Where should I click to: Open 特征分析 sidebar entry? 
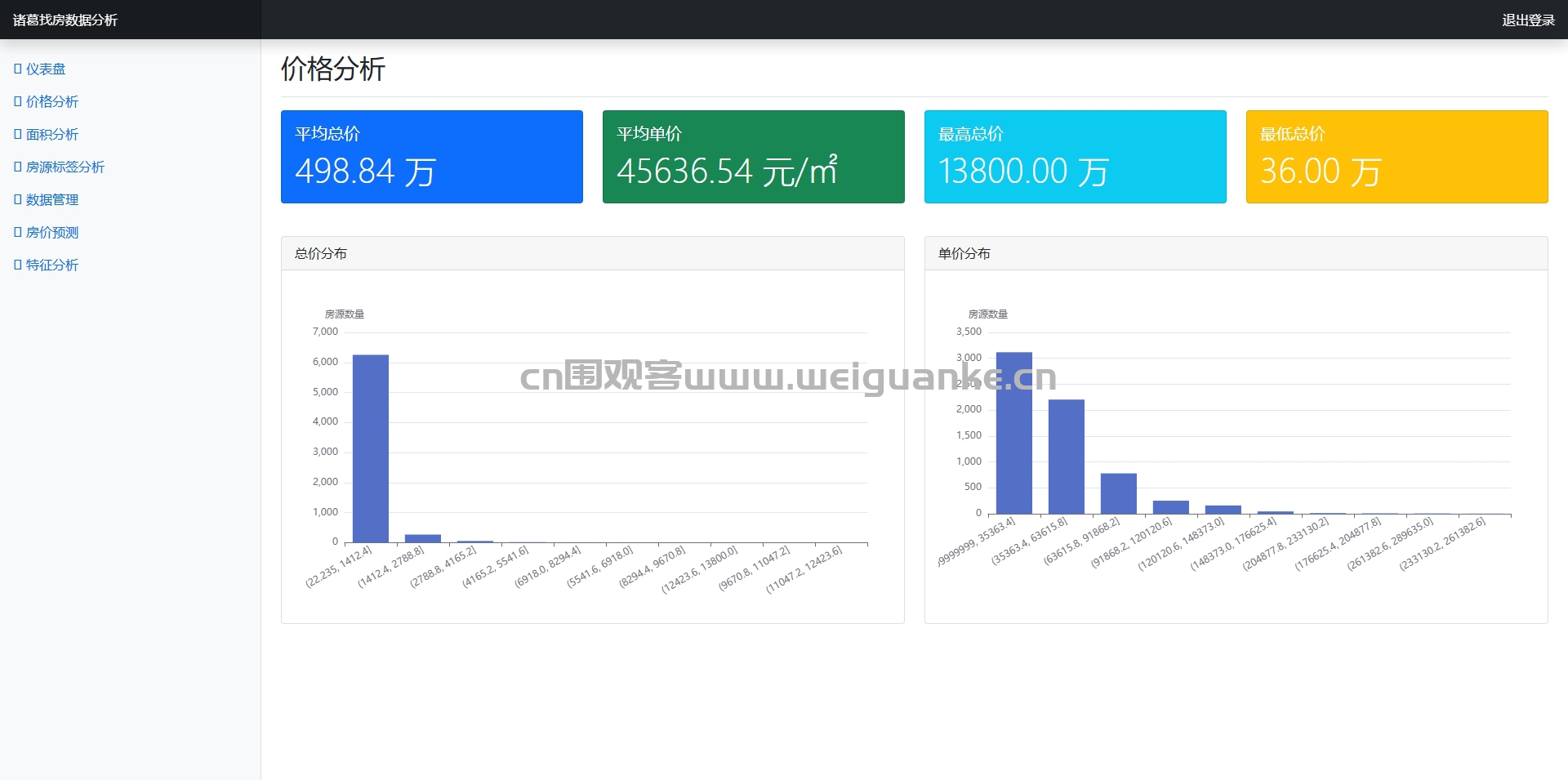[x=47, y=265]
